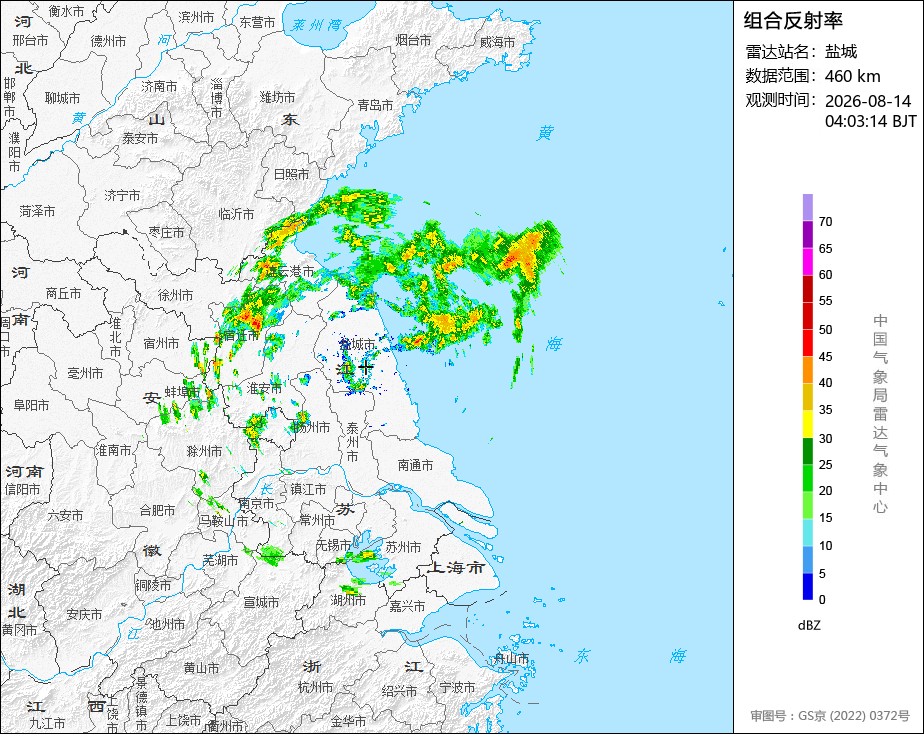Click the 杭州市 city label
This screenshot has height=734, width=924.
click(316, 687)
